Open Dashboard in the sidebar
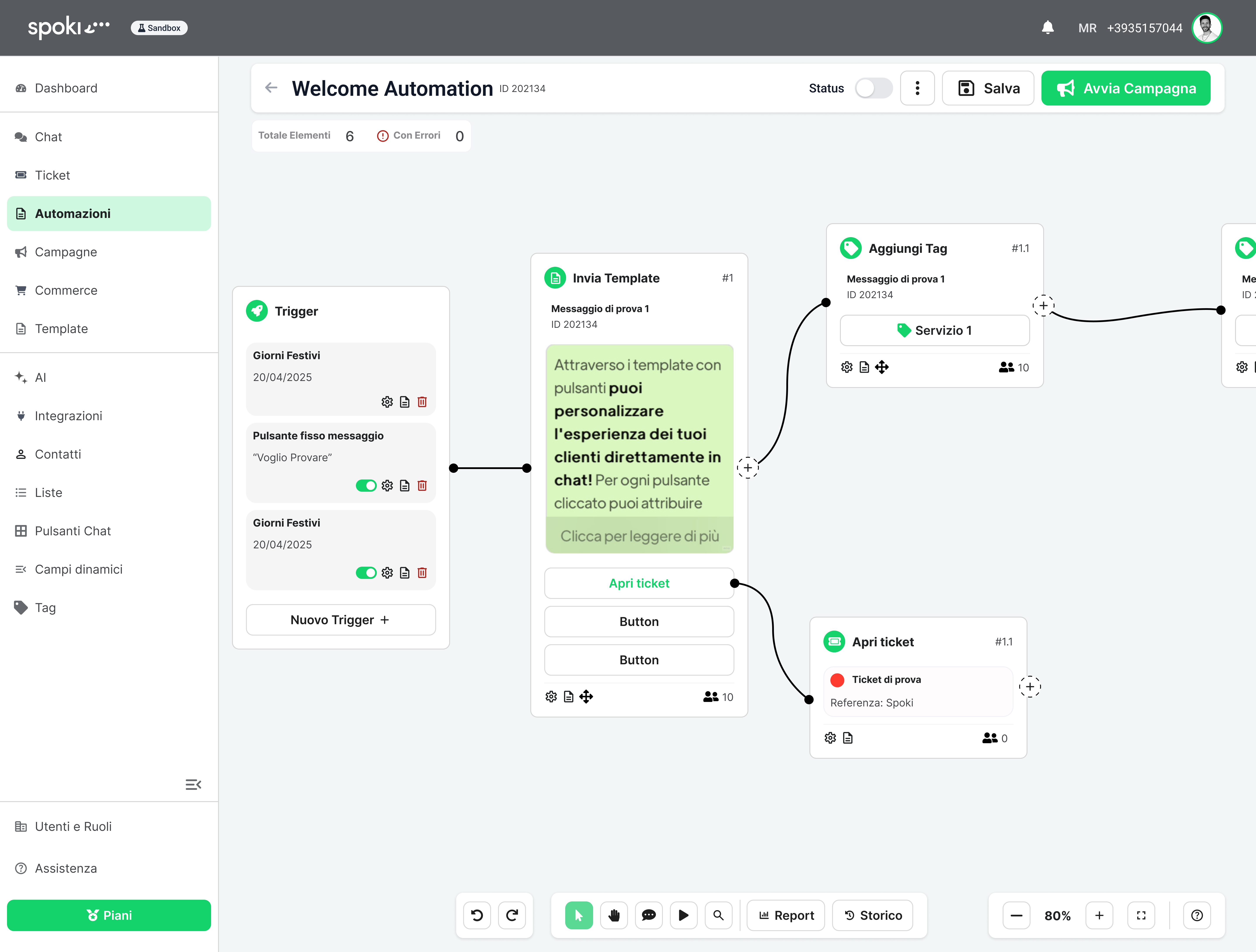 coord(109,88)
